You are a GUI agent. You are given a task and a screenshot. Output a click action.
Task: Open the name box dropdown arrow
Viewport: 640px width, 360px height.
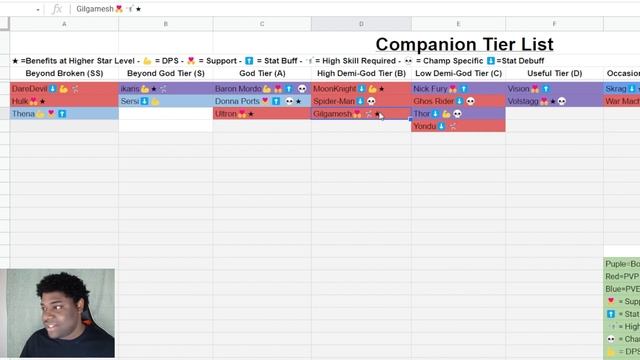pyautogui.click(x=38, y=9)
